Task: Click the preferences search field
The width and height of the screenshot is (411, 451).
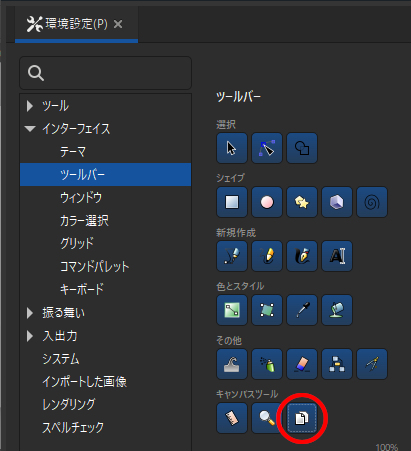Action: pos(105,73)
